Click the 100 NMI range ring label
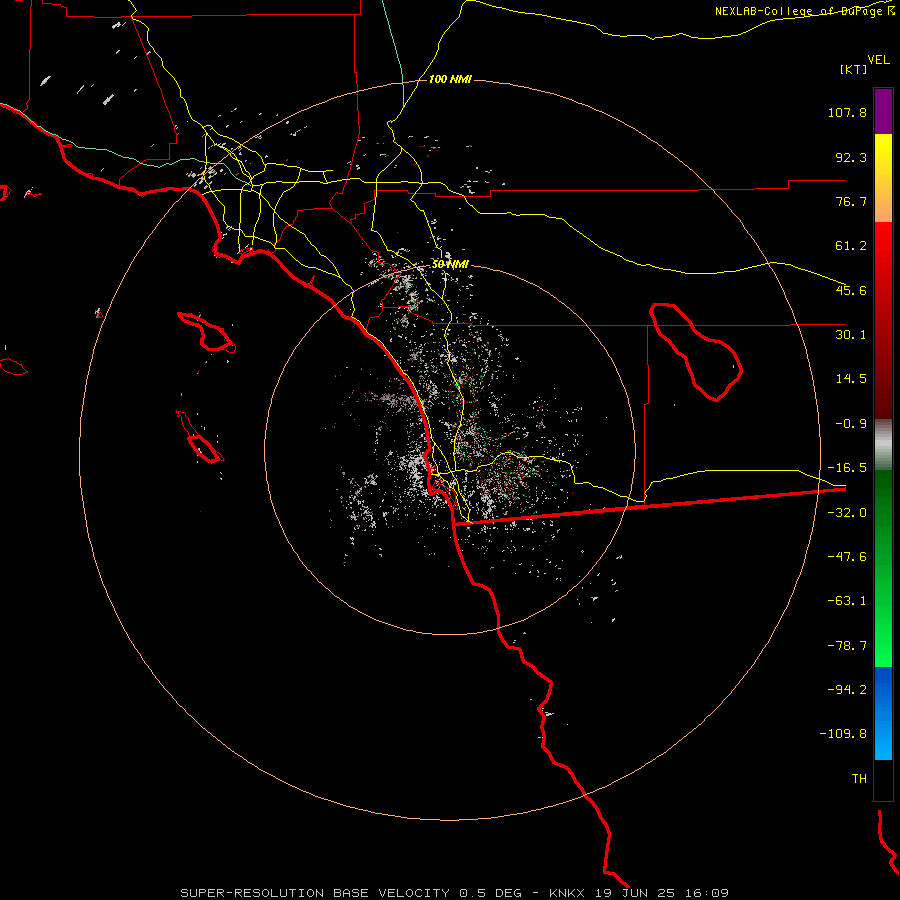The width and height of the screenshot is (900, 900). tap(450, 79)
